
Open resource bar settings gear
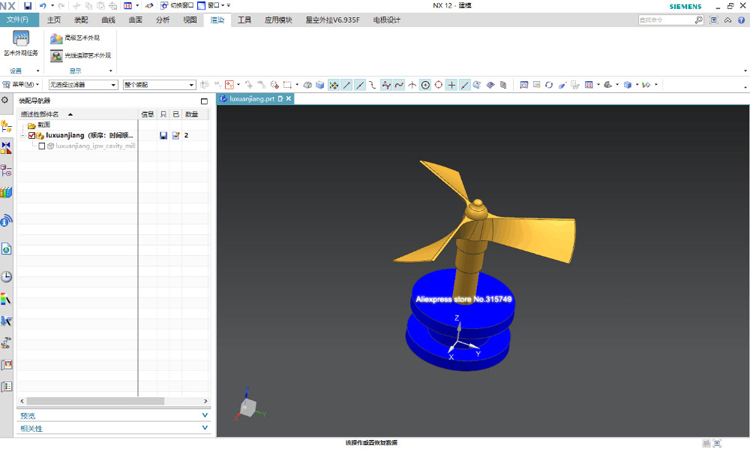coord(5,100)
